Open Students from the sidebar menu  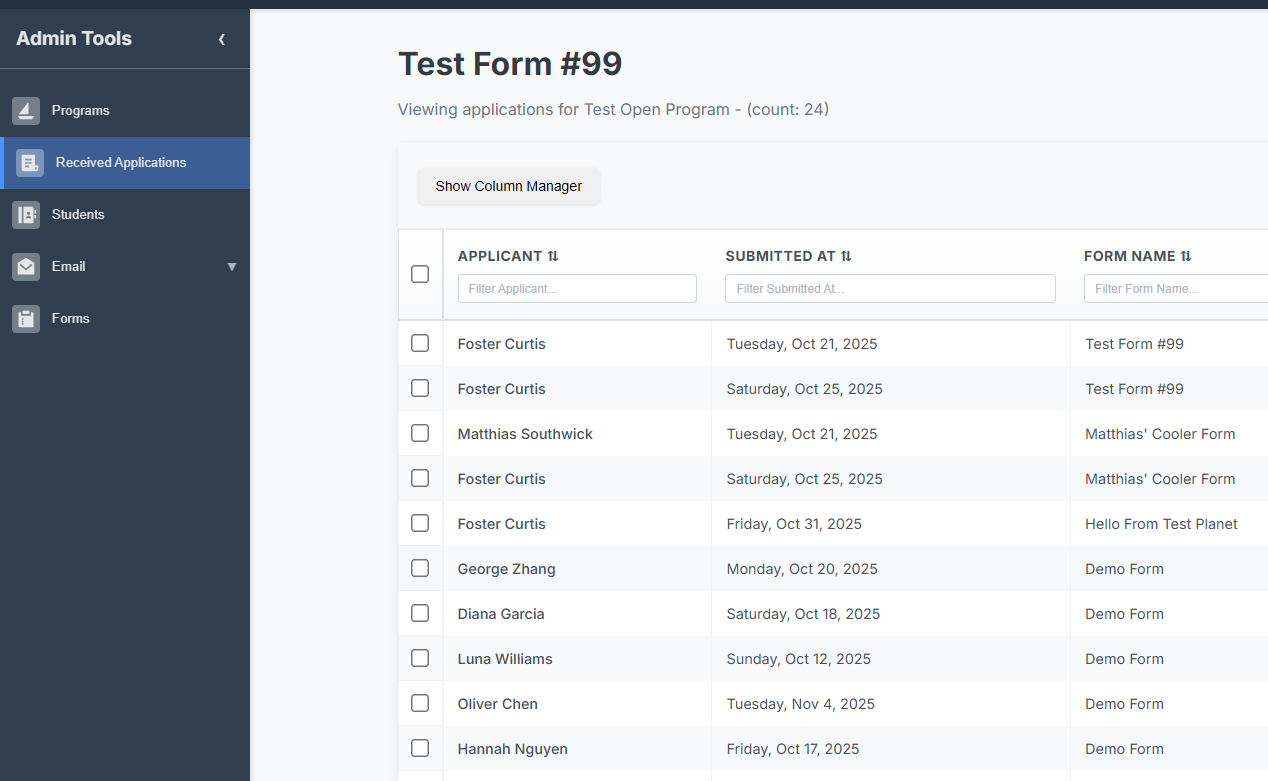pyautogui.click(x=77, y=214)
